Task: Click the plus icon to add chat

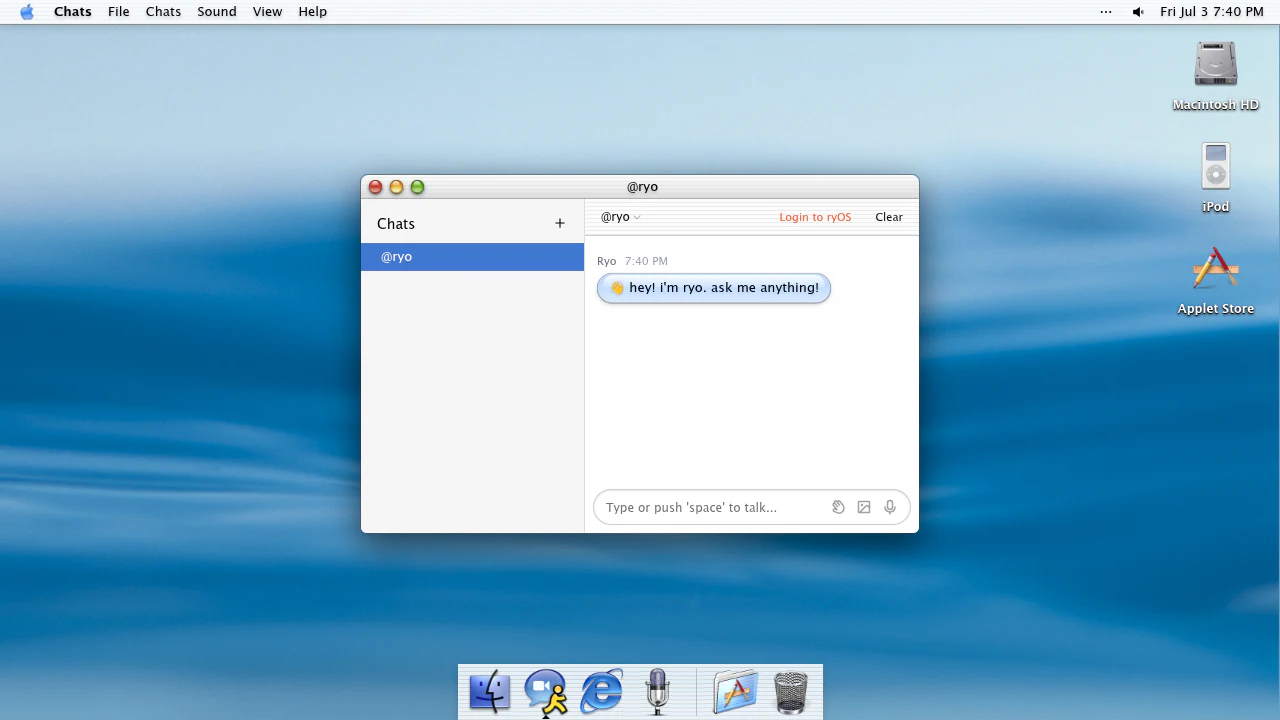Action: [560, 223]
